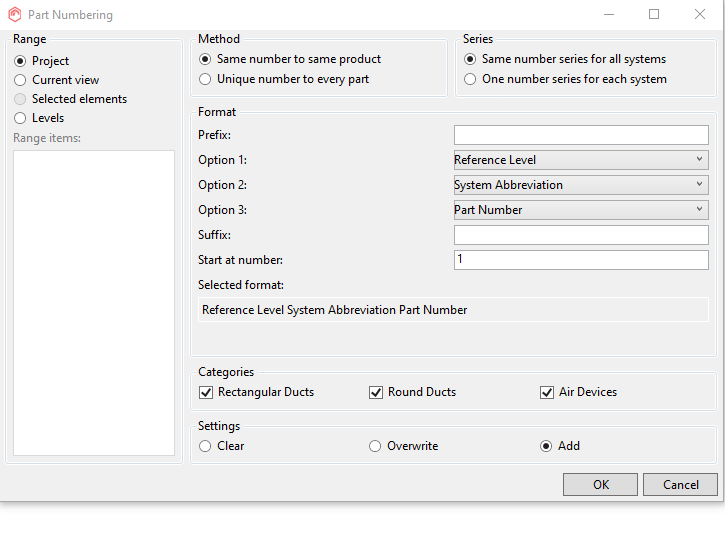Choose One number series for each system
725x543 pixels.
coord(470,79)
